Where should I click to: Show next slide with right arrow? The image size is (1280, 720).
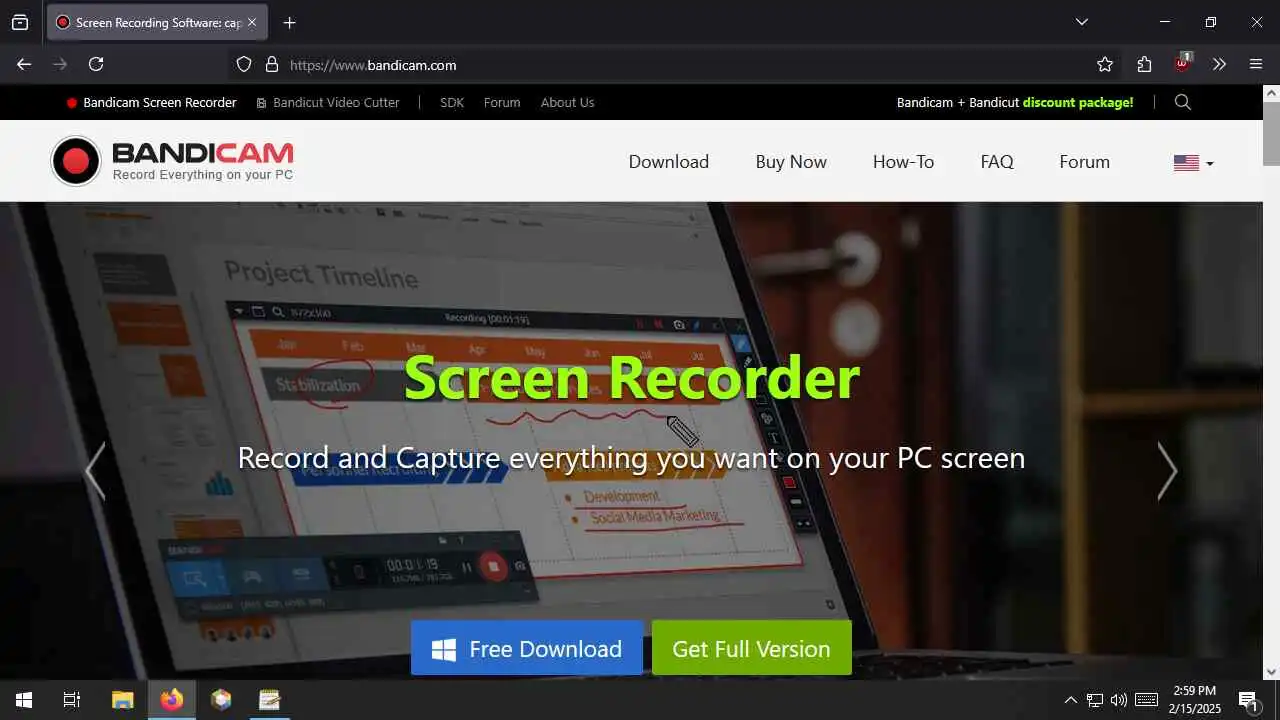click(x=1167, y=470)
